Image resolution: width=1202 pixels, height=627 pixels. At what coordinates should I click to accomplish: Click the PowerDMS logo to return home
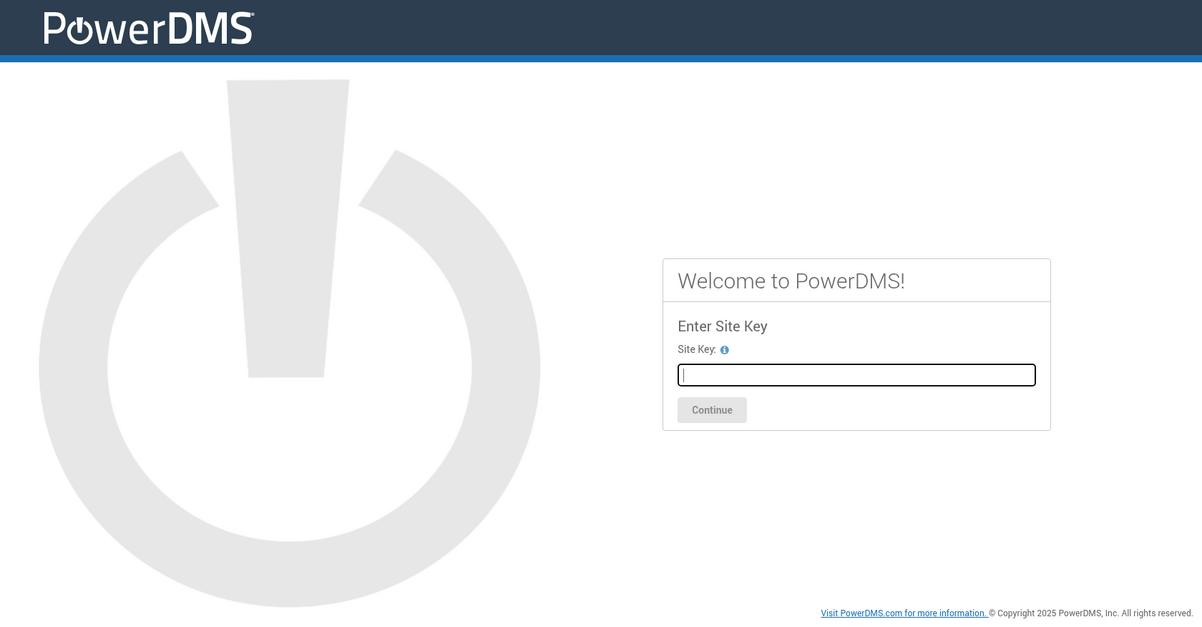[x=147, y=27]
